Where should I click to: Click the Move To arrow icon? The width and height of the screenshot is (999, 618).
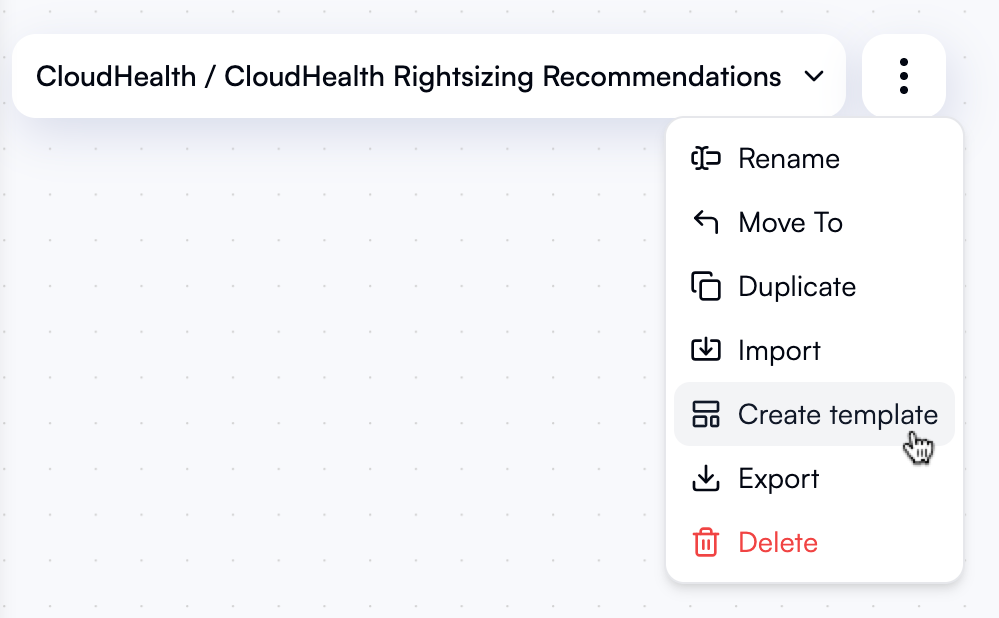click(x=706, y=222)
